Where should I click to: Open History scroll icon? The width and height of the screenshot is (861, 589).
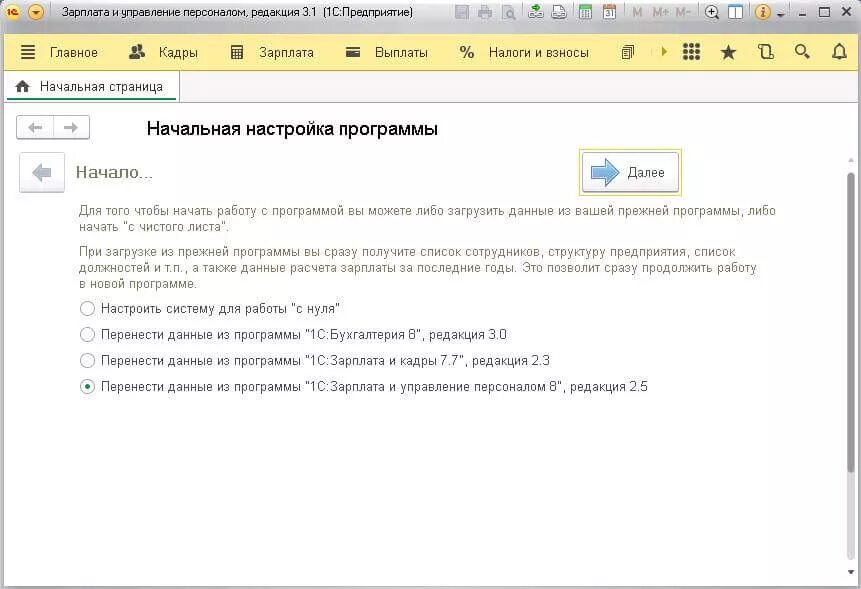(765, 52)
